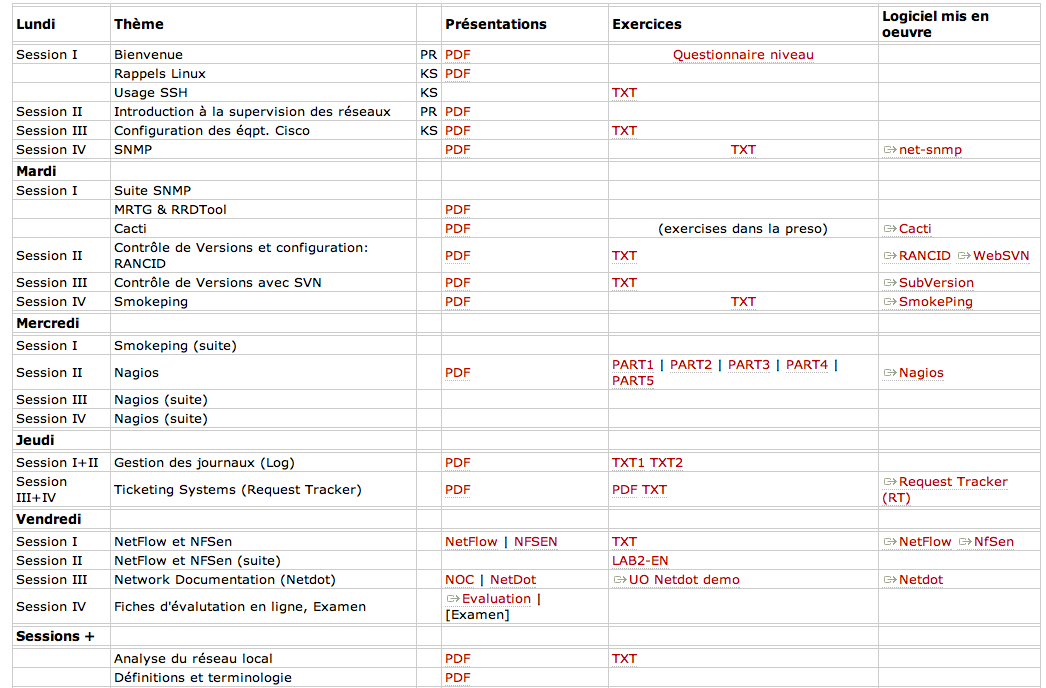
Task: Click the external-link icon beside net-snmp
Action: pos(889,150)
